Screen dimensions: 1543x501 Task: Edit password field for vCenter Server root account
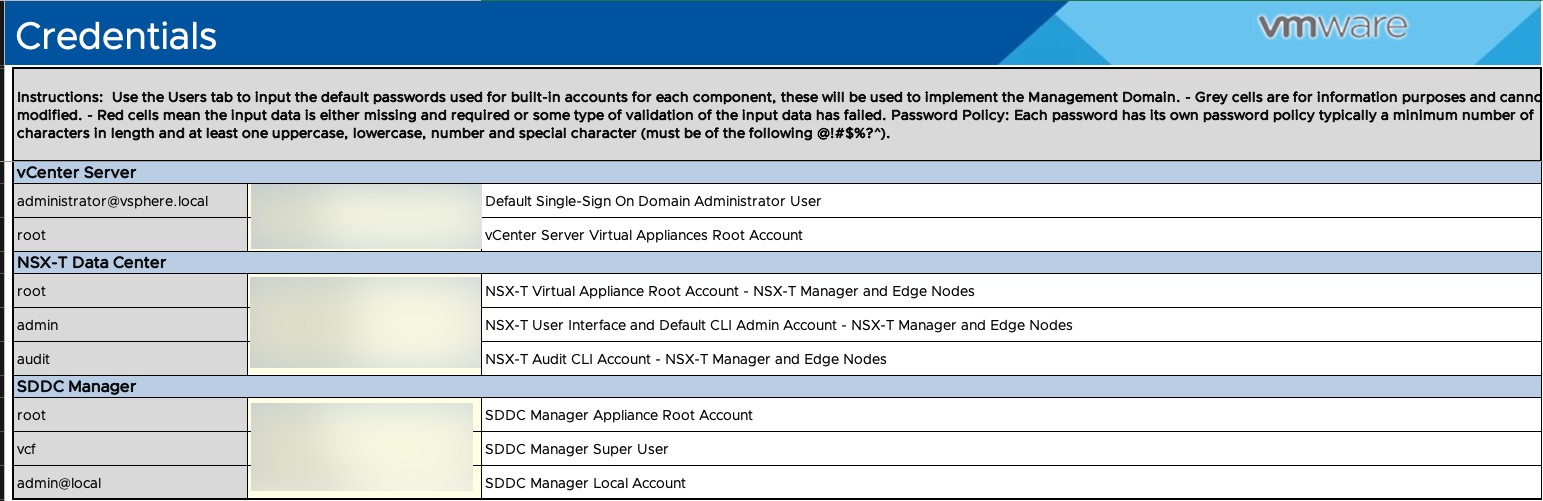[364, 235]
